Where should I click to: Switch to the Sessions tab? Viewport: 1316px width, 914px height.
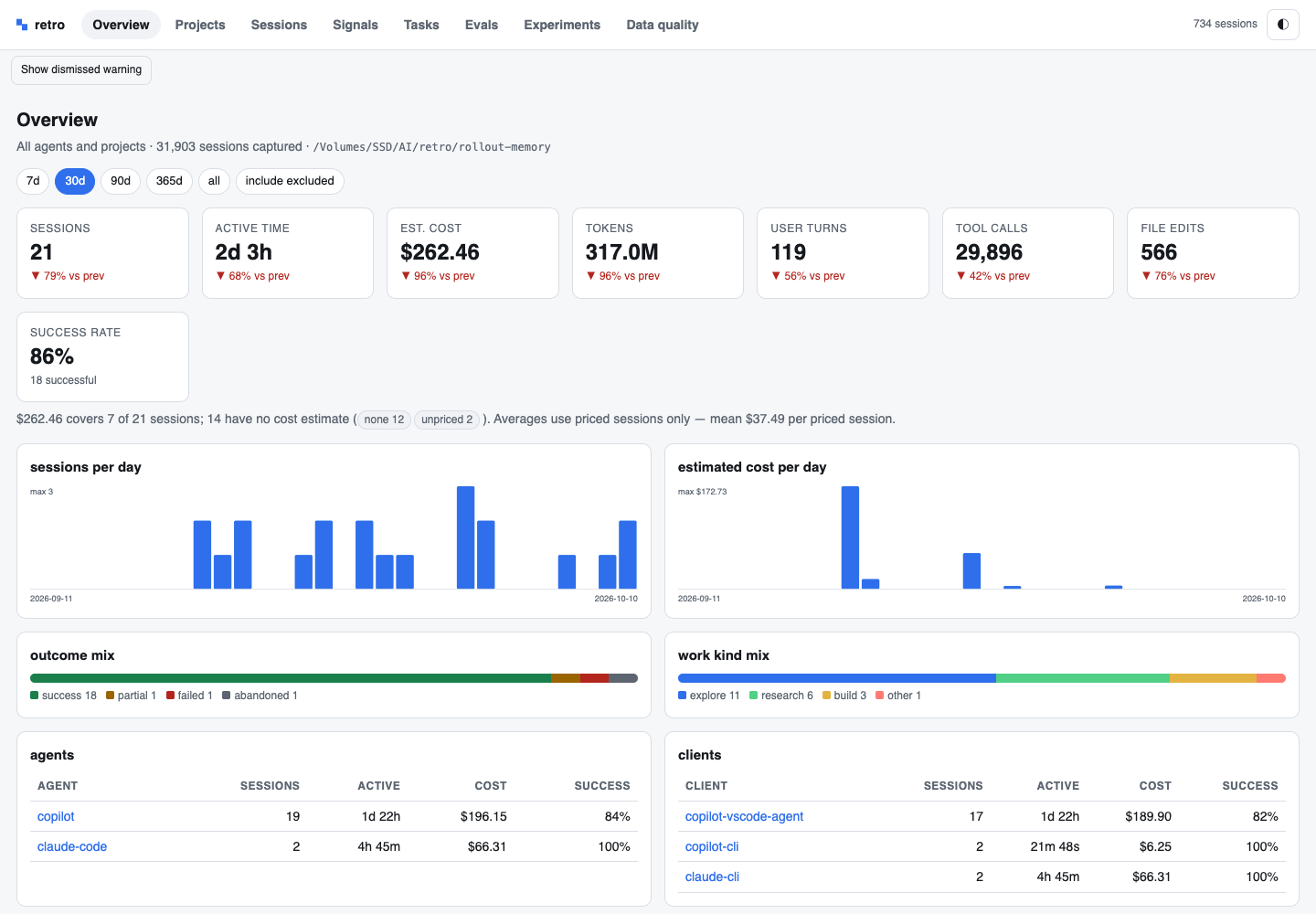(279, 25)
